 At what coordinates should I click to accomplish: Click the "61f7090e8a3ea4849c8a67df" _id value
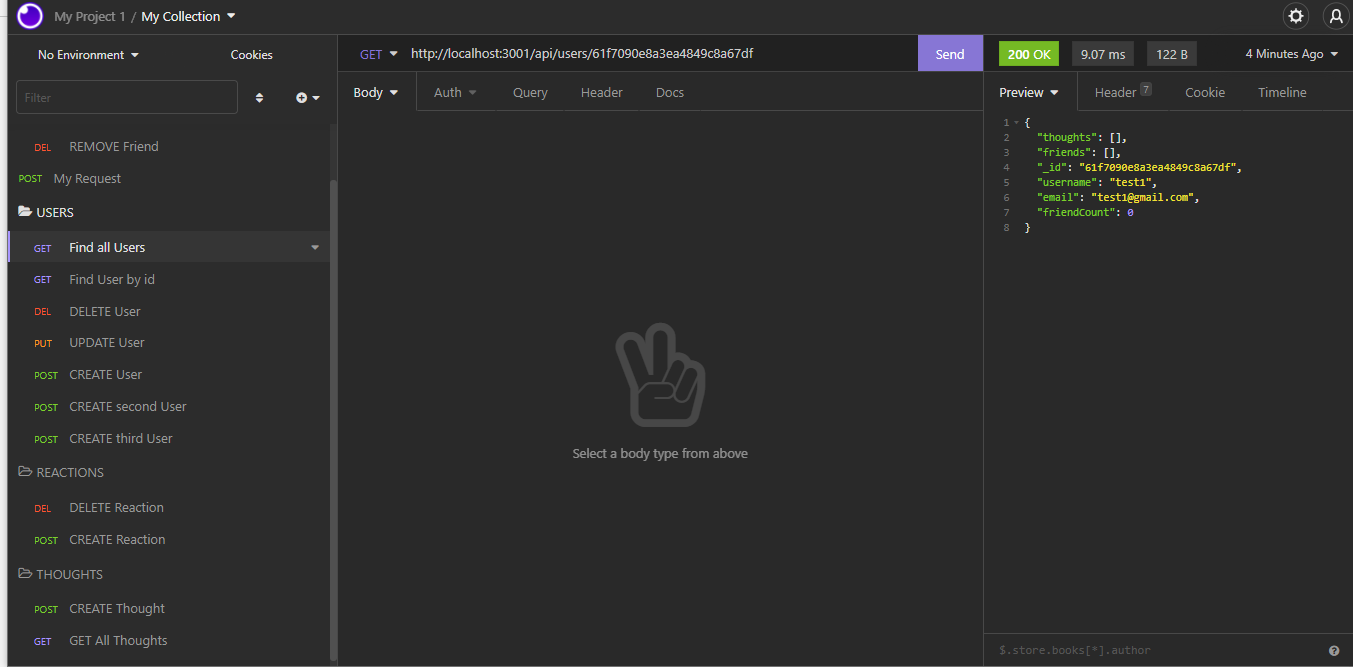point(1158,168)
